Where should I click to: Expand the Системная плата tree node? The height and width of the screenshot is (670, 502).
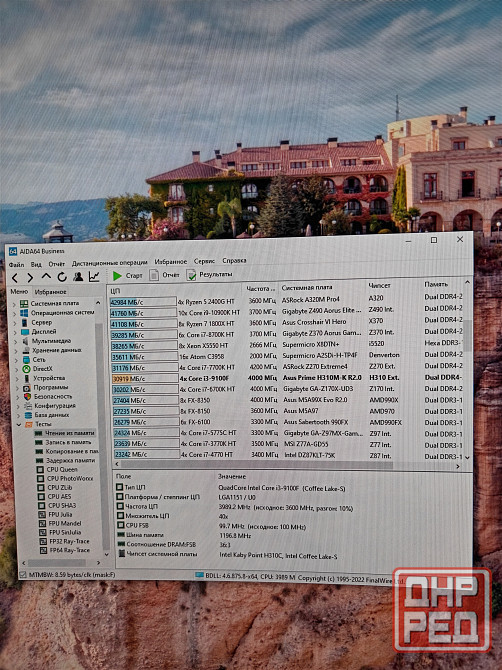point(14,304)
